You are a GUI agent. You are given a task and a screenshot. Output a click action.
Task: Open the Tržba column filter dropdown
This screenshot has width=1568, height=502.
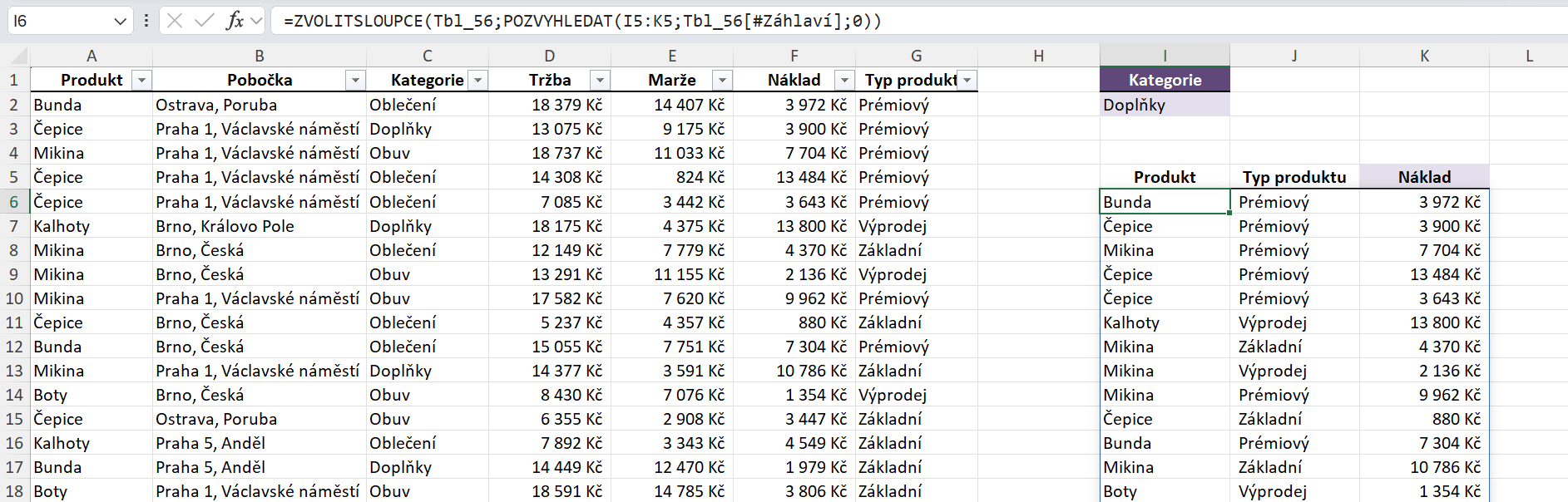(x=600, y=81)
